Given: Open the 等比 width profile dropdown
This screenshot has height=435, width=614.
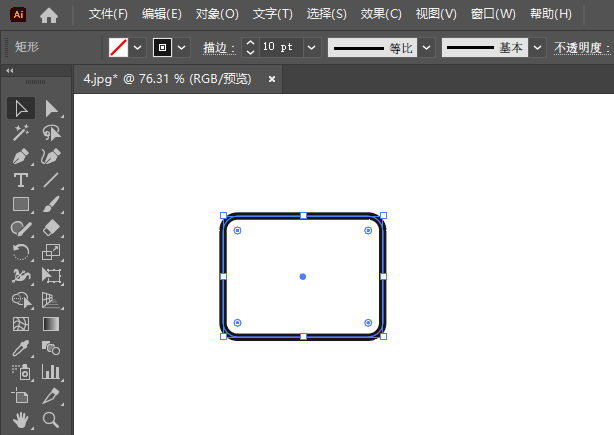Looking at the screenshot, I should click(x=426, y=47).
